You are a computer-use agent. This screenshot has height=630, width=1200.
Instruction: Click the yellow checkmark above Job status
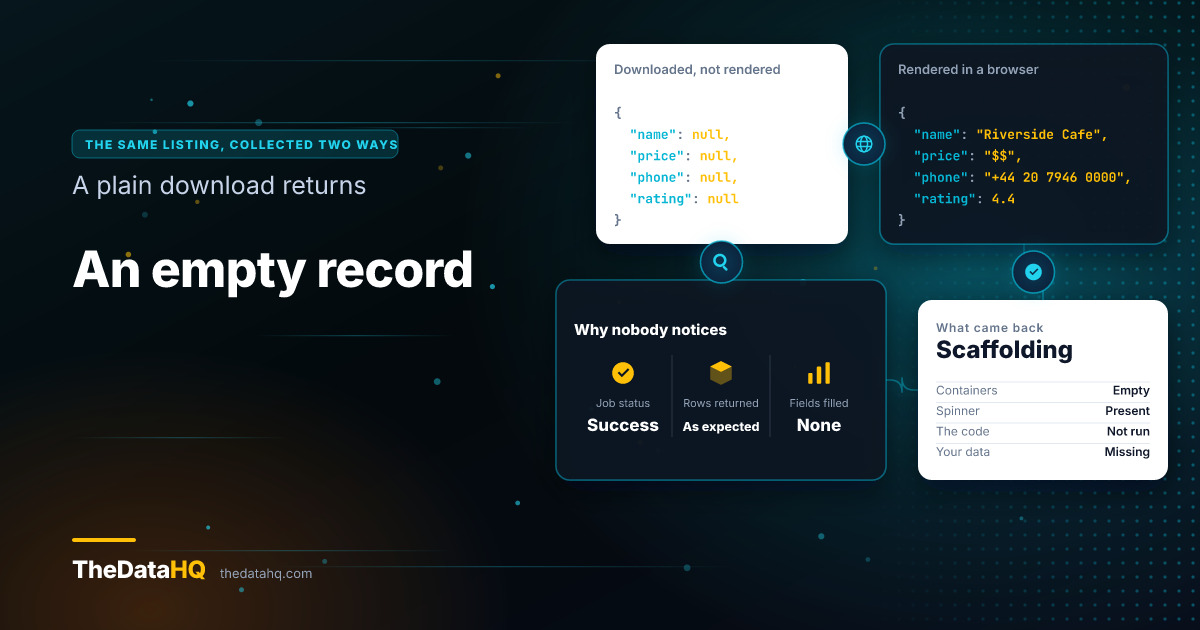pos(623,373)
